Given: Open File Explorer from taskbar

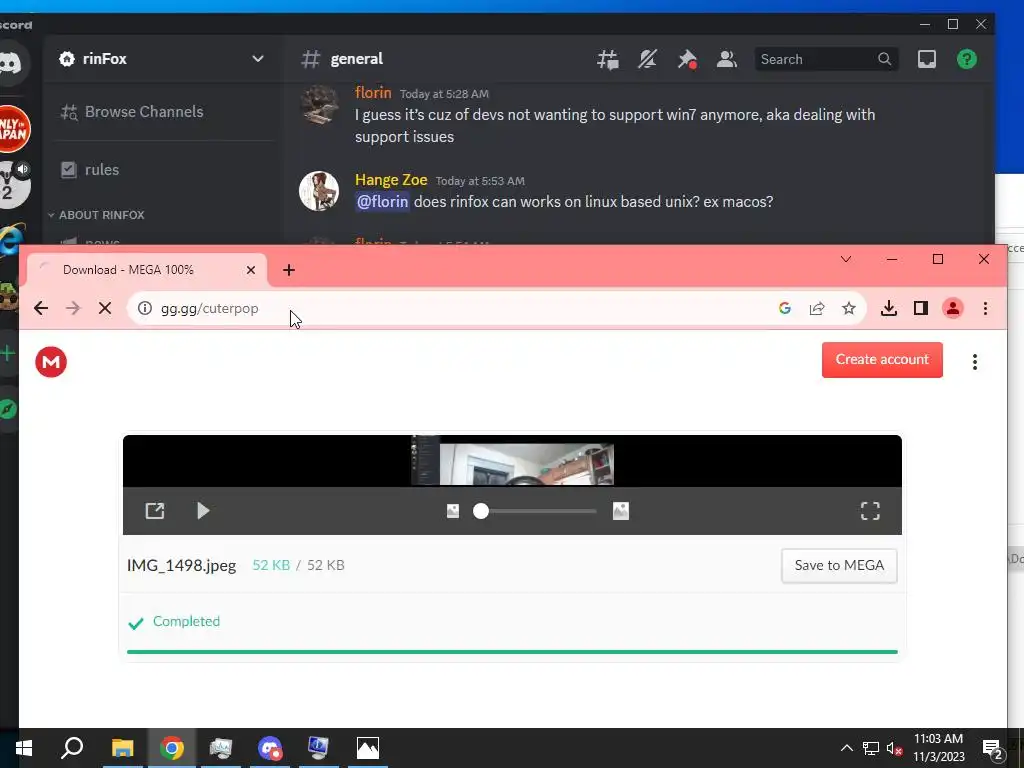Looking at the screenshot, I should 122,748.
